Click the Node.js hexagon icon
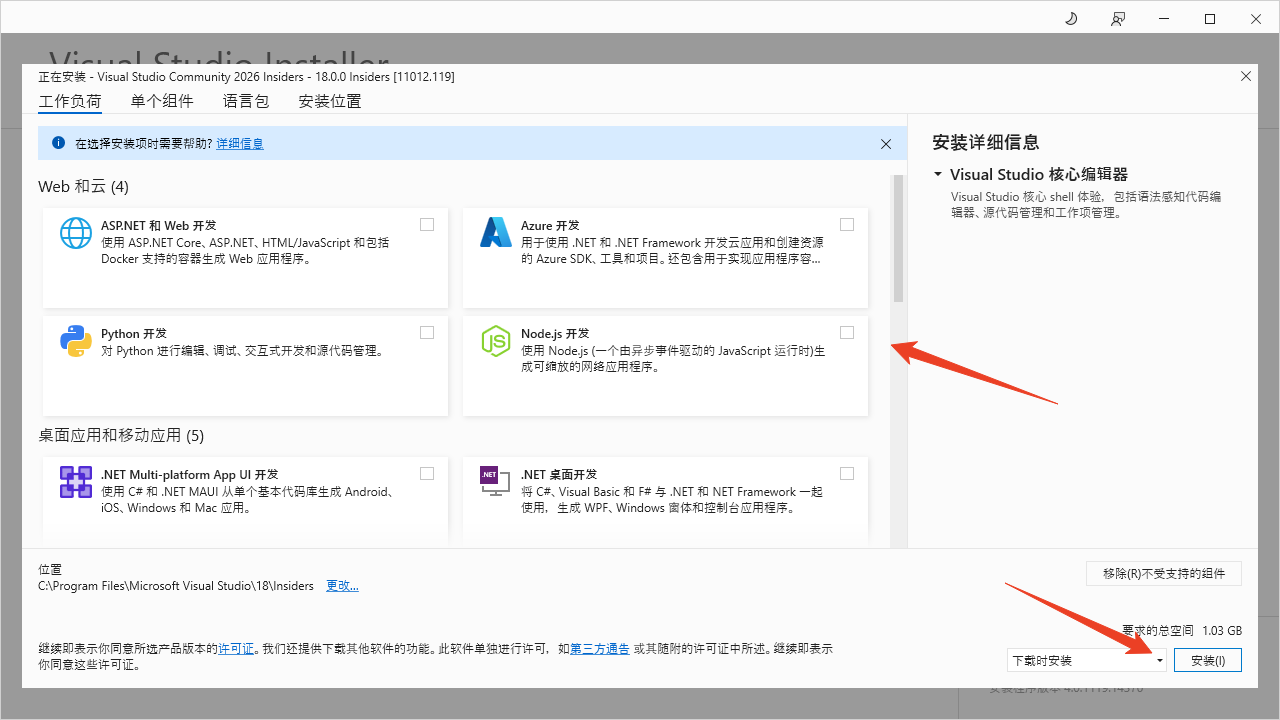Screen dimensions: 1280x720 496,341
